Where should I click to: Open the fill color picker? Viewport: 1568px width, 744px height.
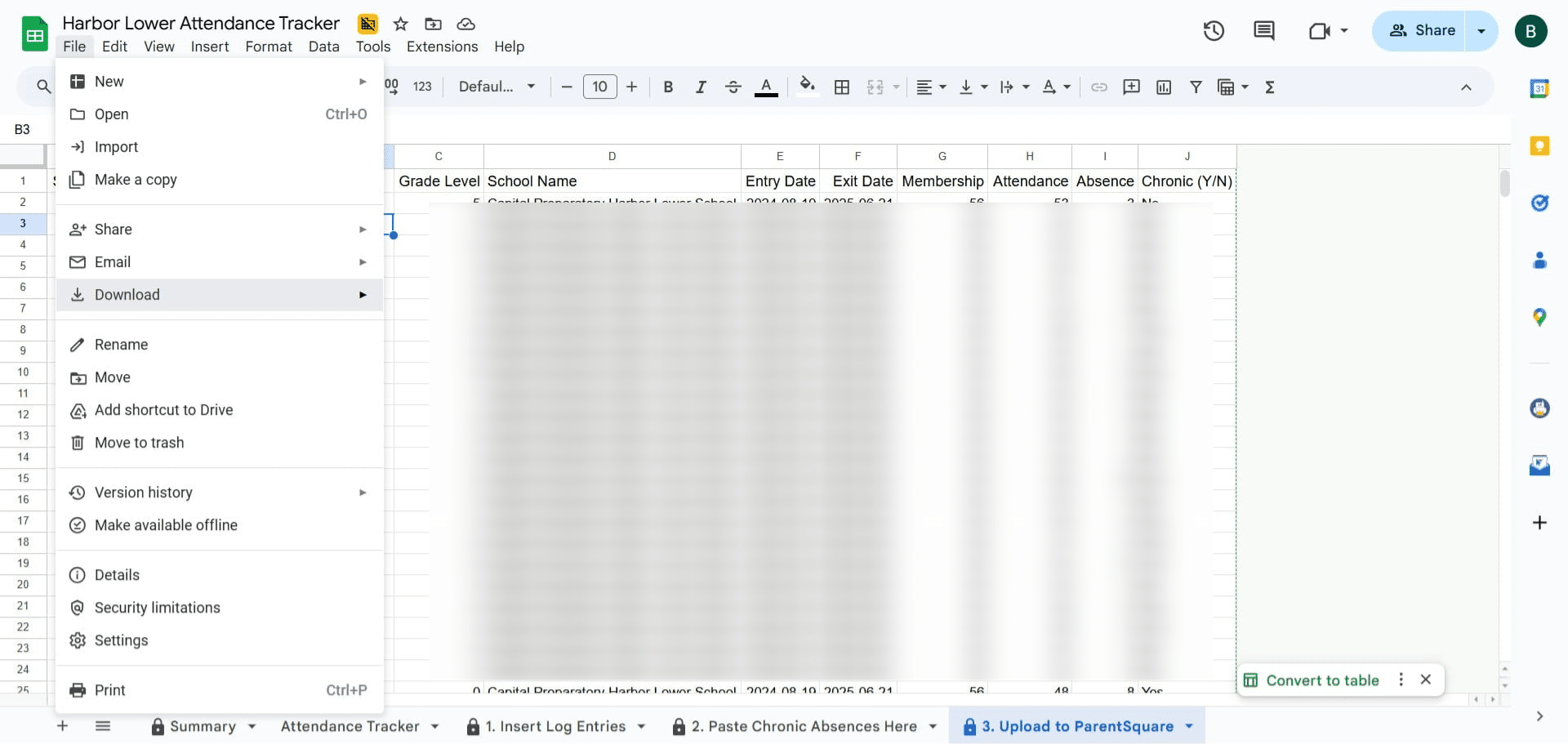(807, 87)
